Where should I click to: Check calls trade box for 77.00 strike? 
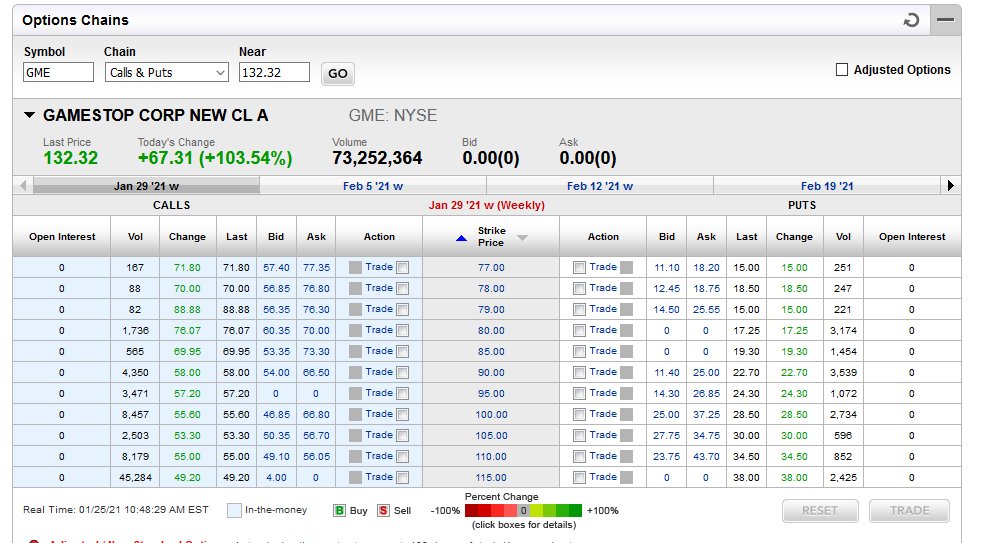tap(403, 268)
